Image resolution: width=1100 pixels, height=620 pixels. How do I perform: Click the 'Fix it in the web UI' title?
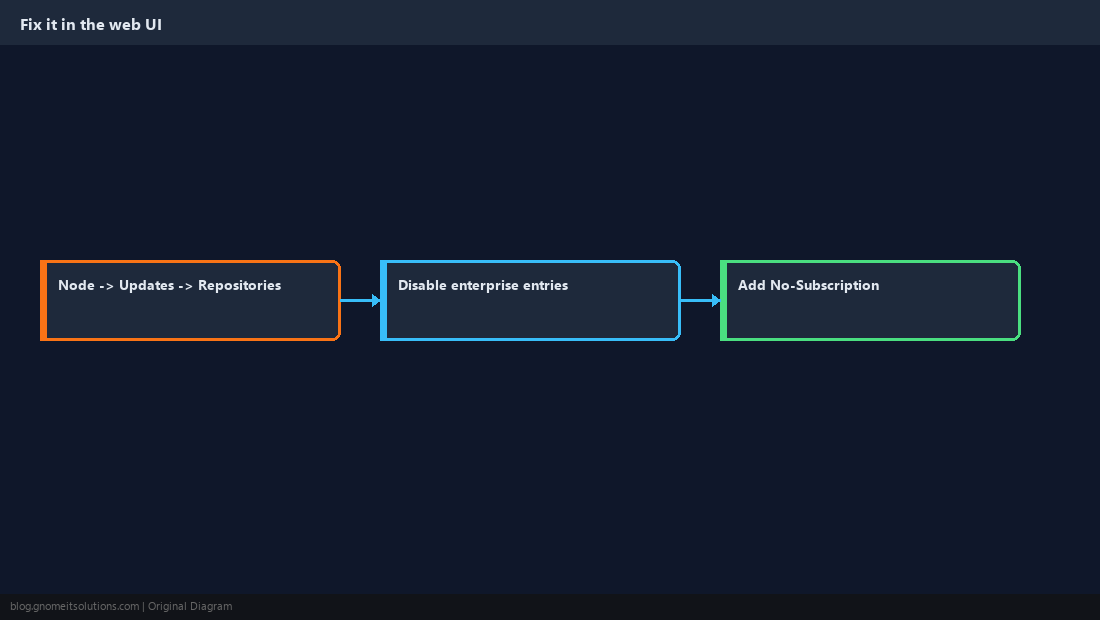[90, 25]
